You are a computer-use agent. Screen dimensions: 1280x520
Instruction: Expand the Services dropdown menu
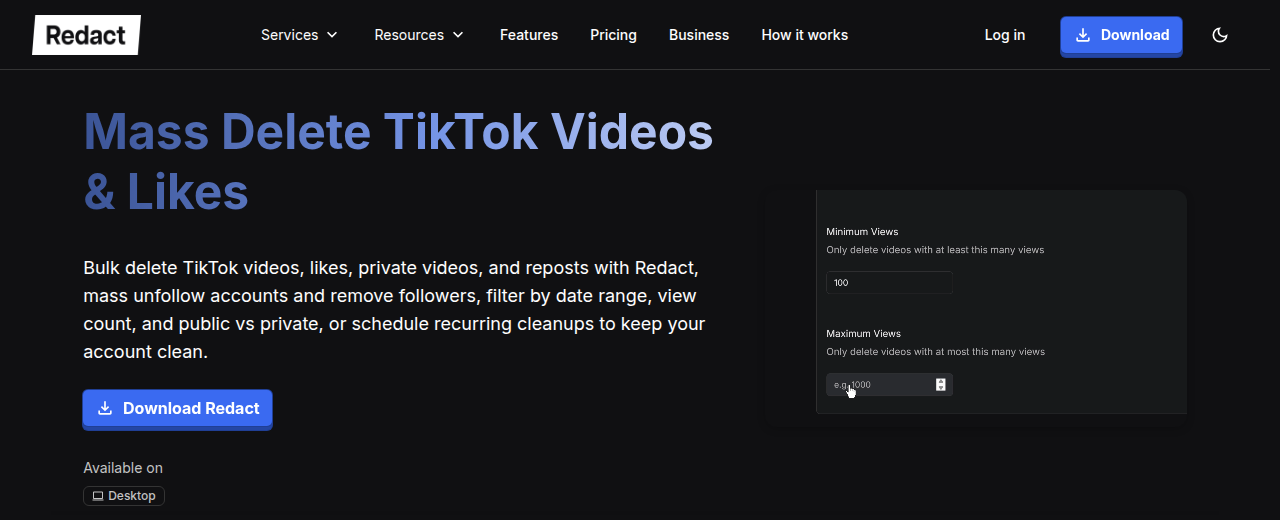point(299,35)
